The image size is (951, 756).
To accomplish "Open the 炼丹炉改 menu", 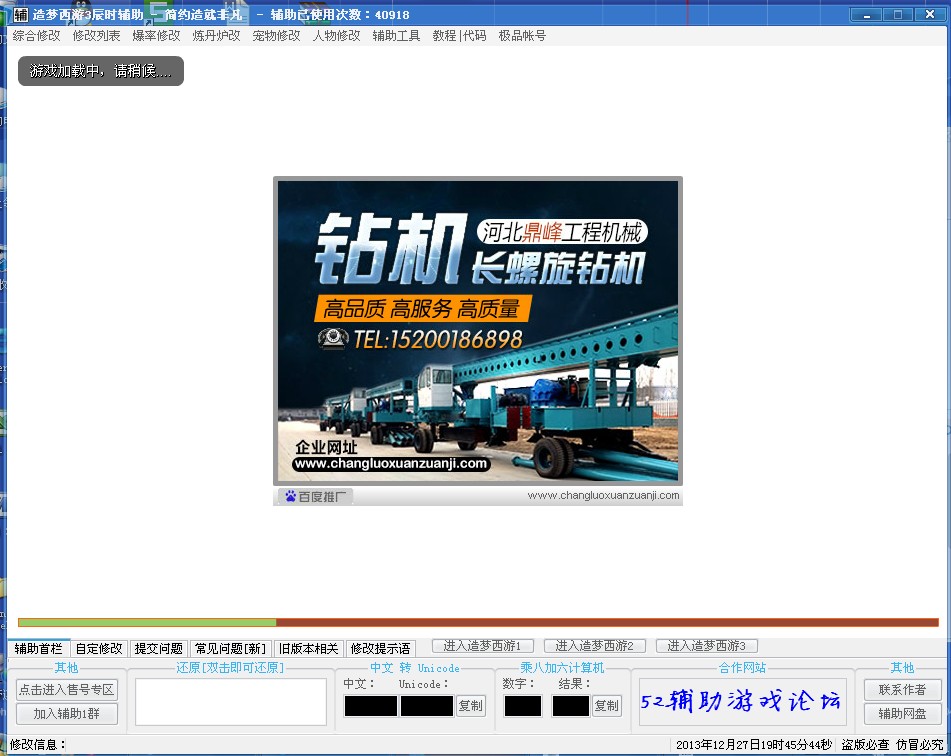I will click(217, 36).
